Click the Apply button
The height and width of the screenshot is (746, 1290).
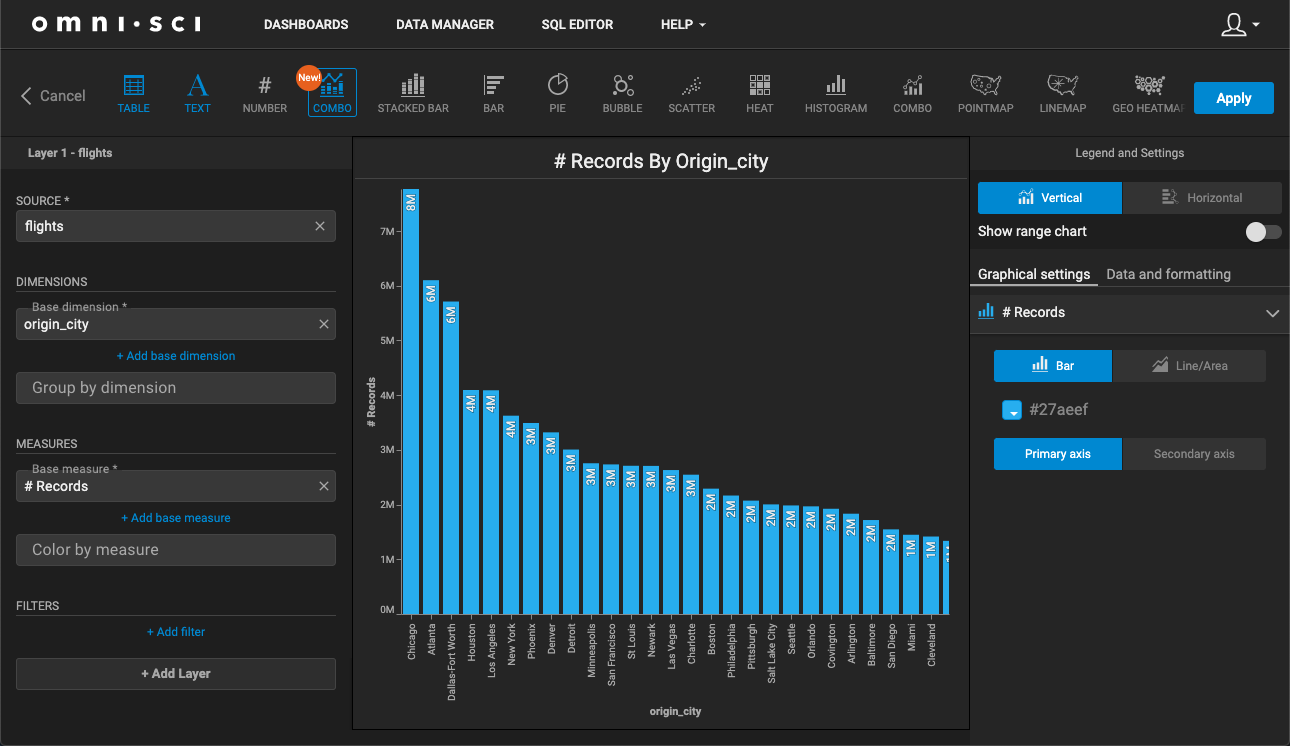(x=1234, y=98)
